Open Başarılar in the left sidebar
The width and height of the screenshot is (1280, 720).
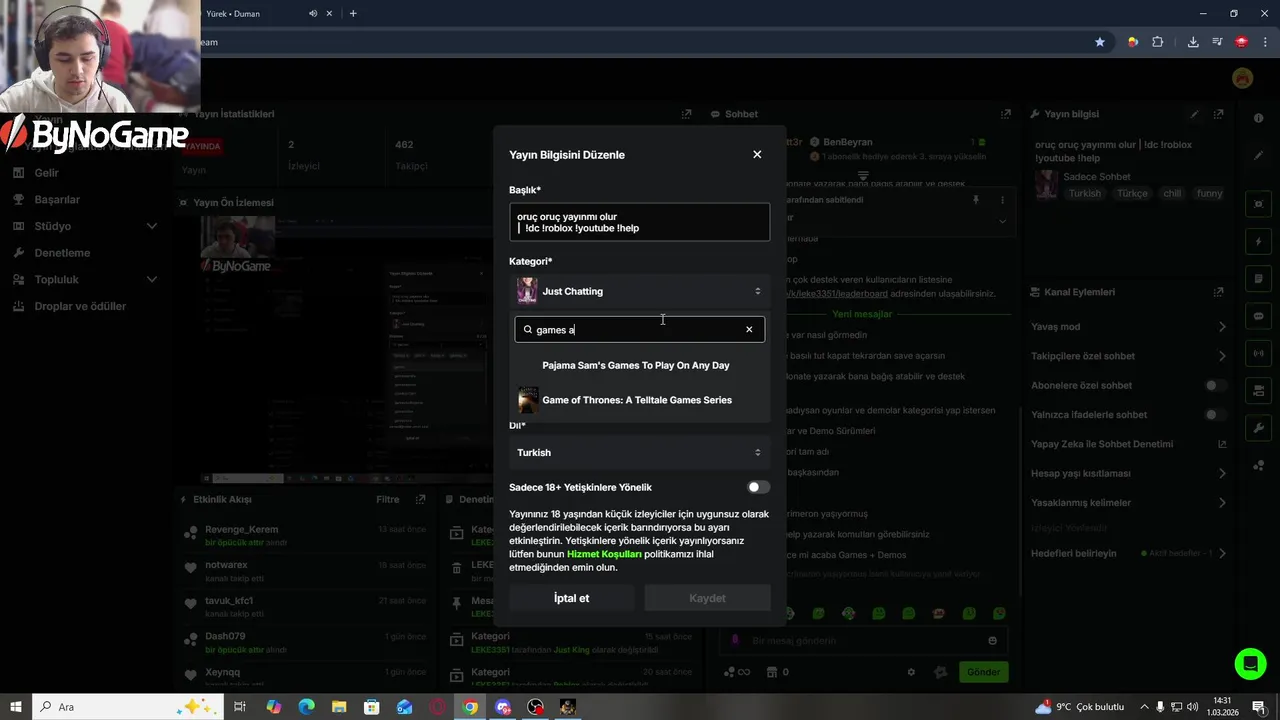click(x=57, y=199)
